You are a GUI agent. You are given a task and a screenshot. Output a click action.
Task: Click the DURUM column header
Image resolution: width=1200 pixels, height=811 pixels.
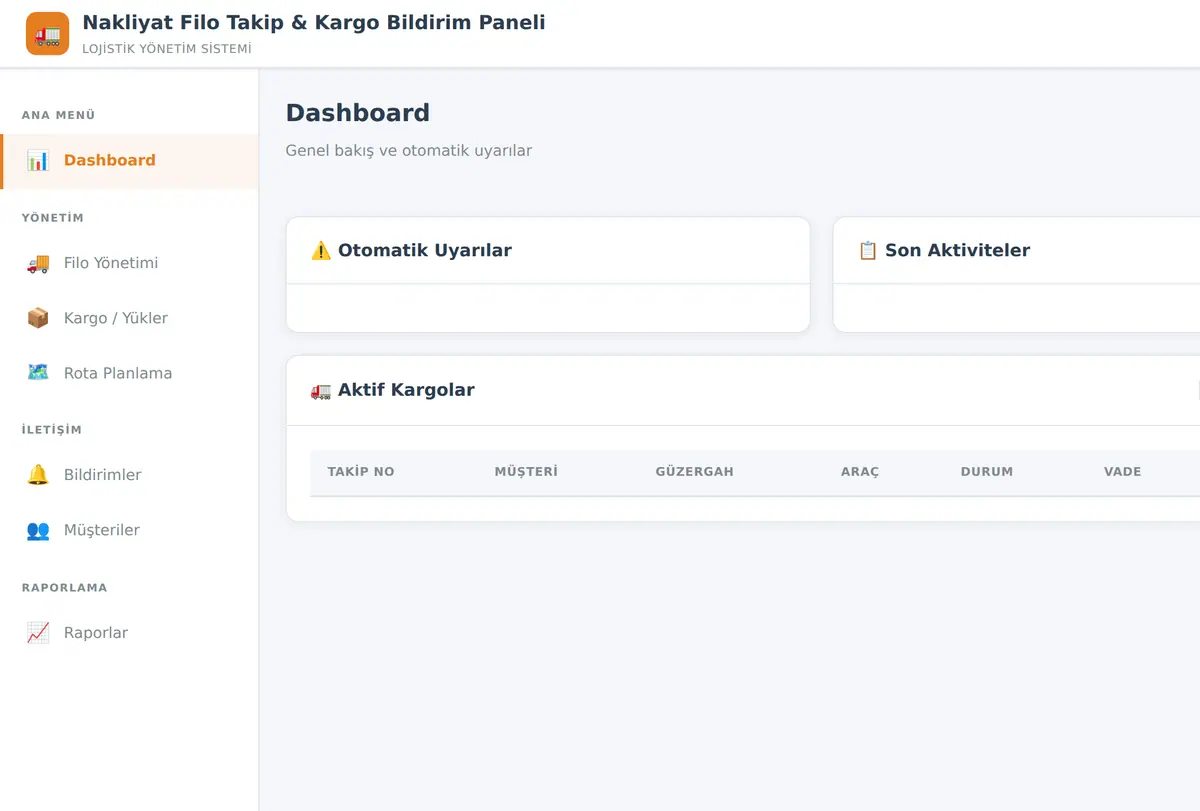click(x=987, y=472)
